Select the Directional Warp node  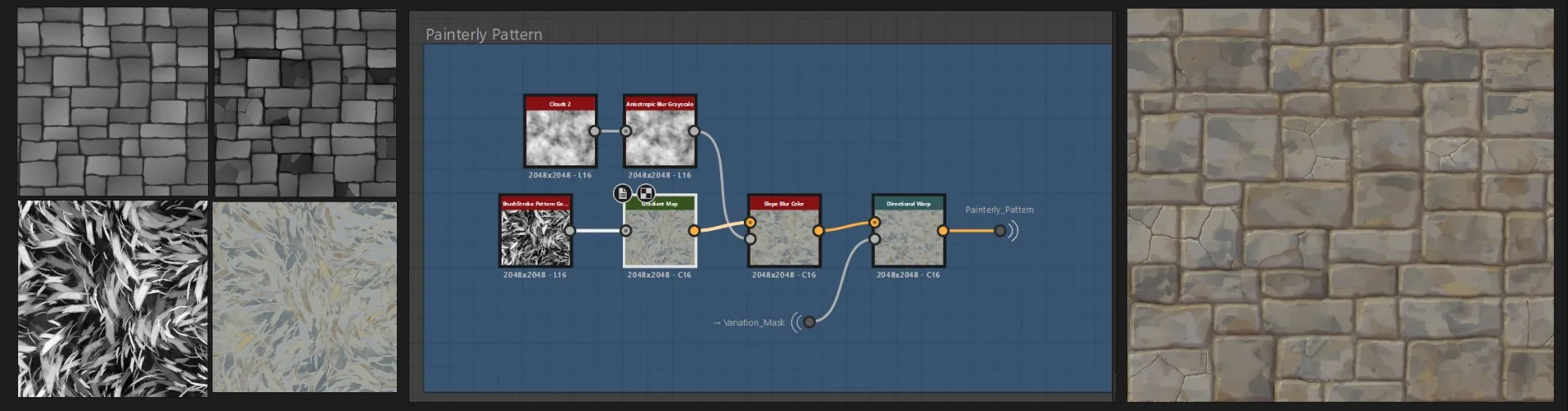pyautogui.click(x=908, y=231)
